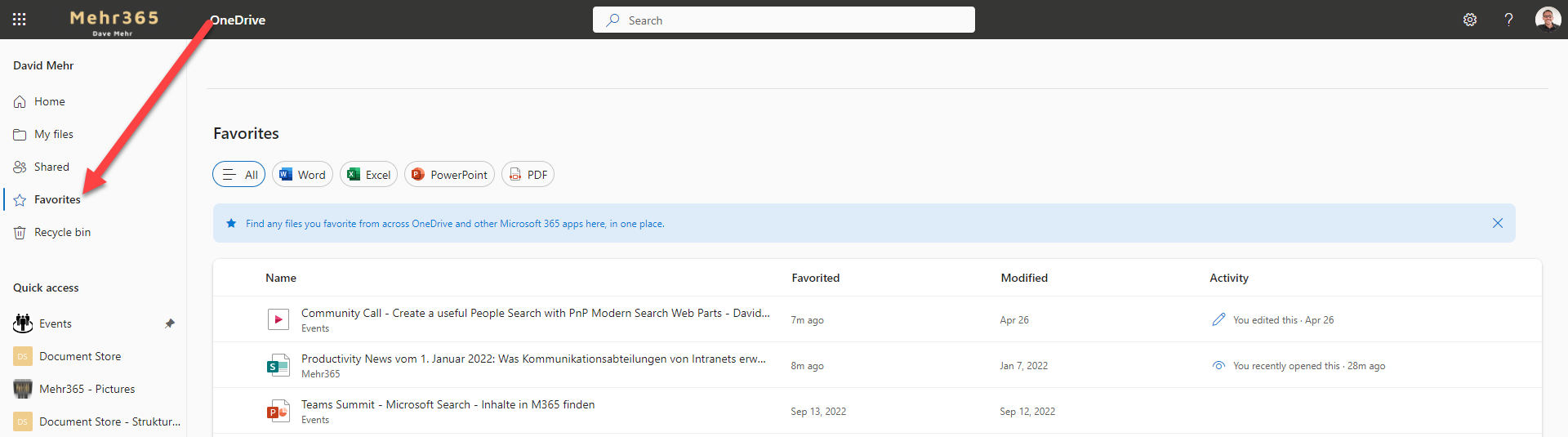Open the settings gear icon

point(1470,20)
